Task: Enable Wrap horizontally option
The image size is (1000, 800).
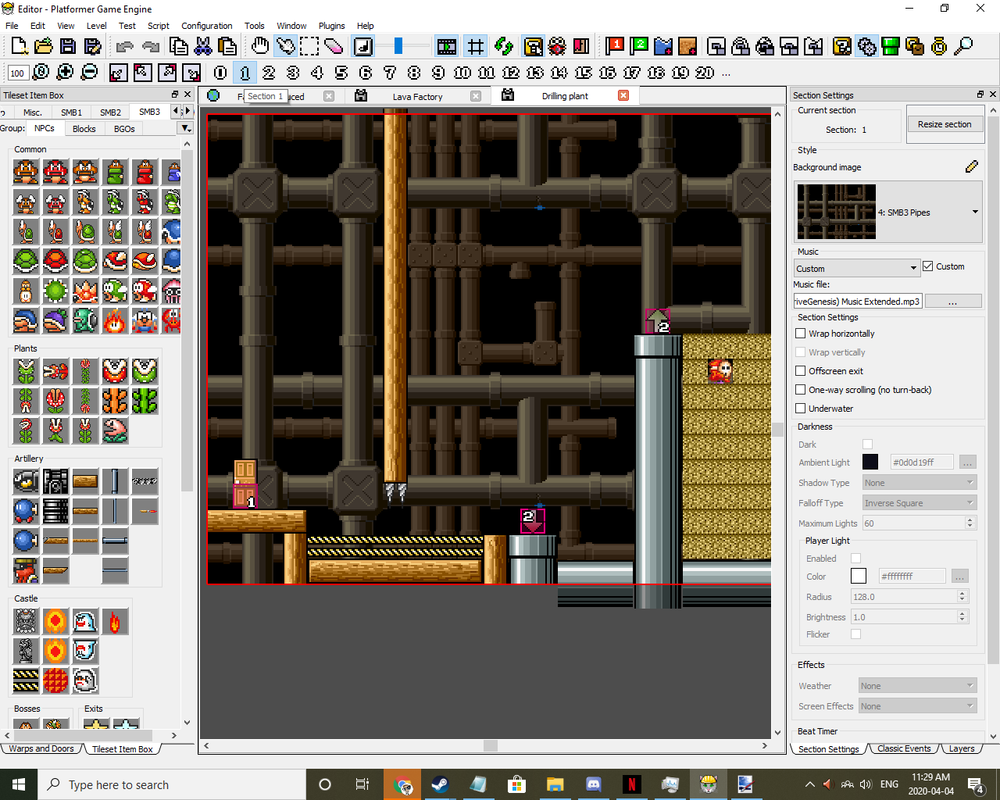Action: [800, 334]
